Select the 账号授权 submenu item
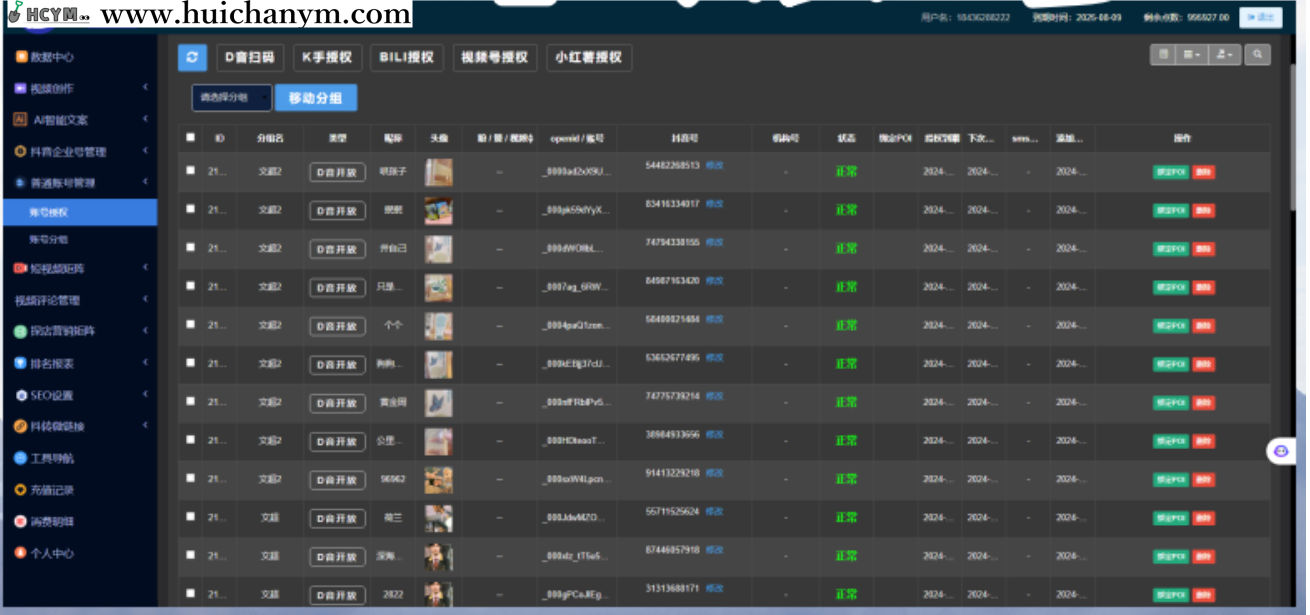The image size is (1310, 615). pos(49,212)
